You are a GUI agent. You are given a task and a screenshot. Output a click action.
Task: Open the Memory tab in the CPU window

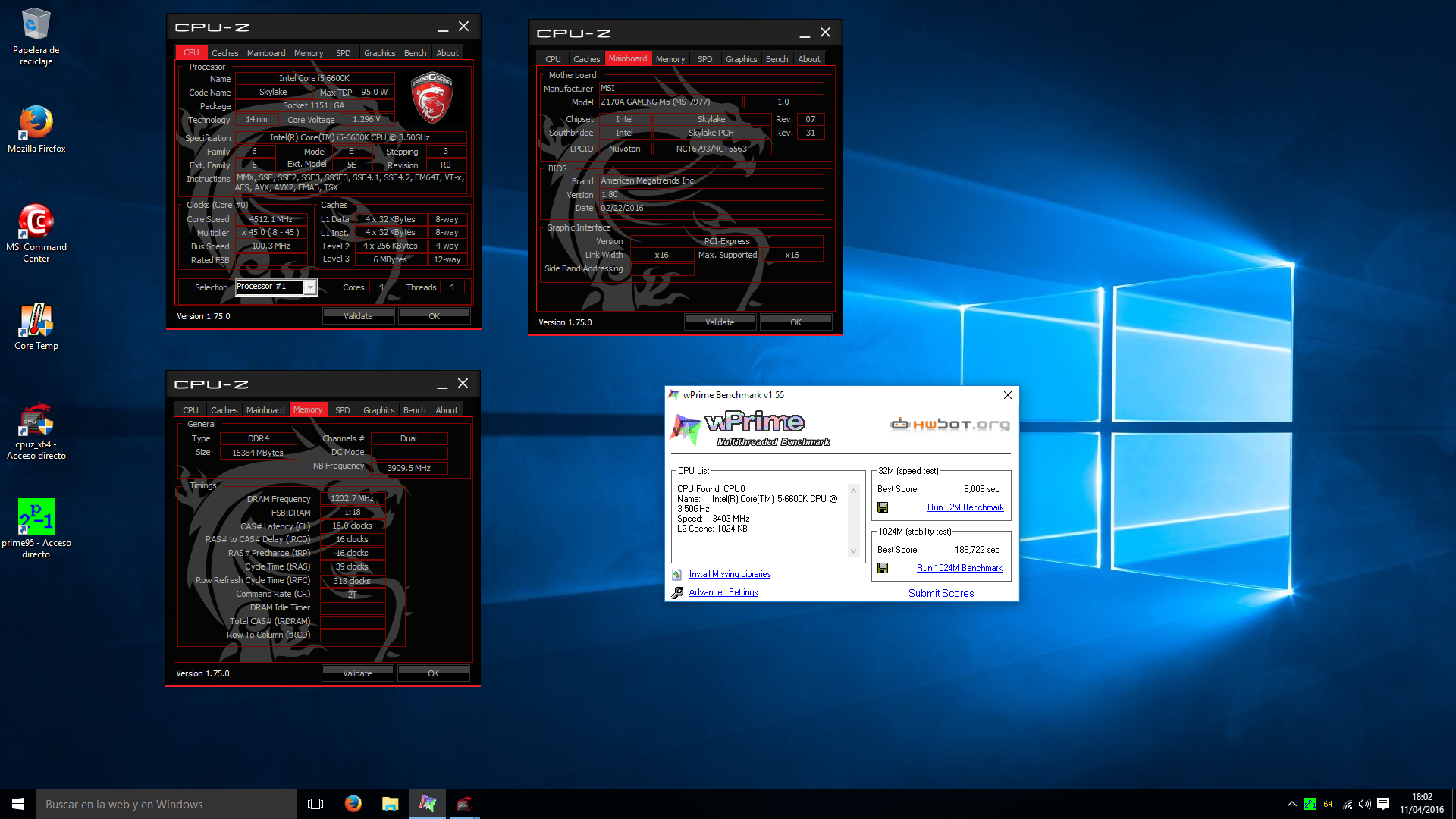[x=309, y=53]
